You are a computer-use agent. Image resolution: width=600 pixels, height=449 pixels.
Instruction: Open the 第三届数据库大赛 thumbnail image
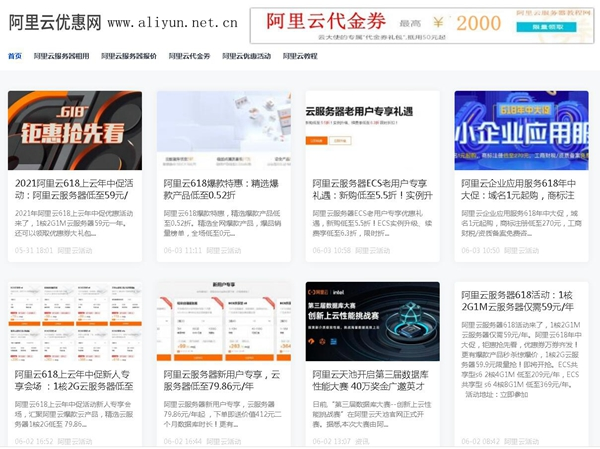[x=372, y=321]
